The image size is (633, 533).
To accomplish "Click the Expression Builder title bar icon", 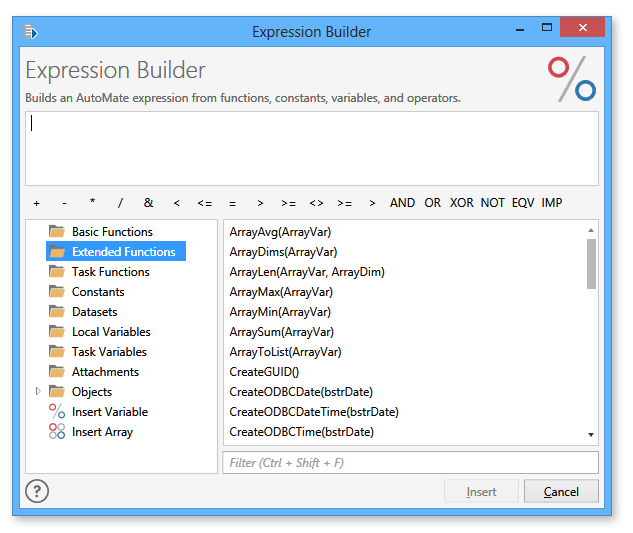I will click(x=31, y=32).
